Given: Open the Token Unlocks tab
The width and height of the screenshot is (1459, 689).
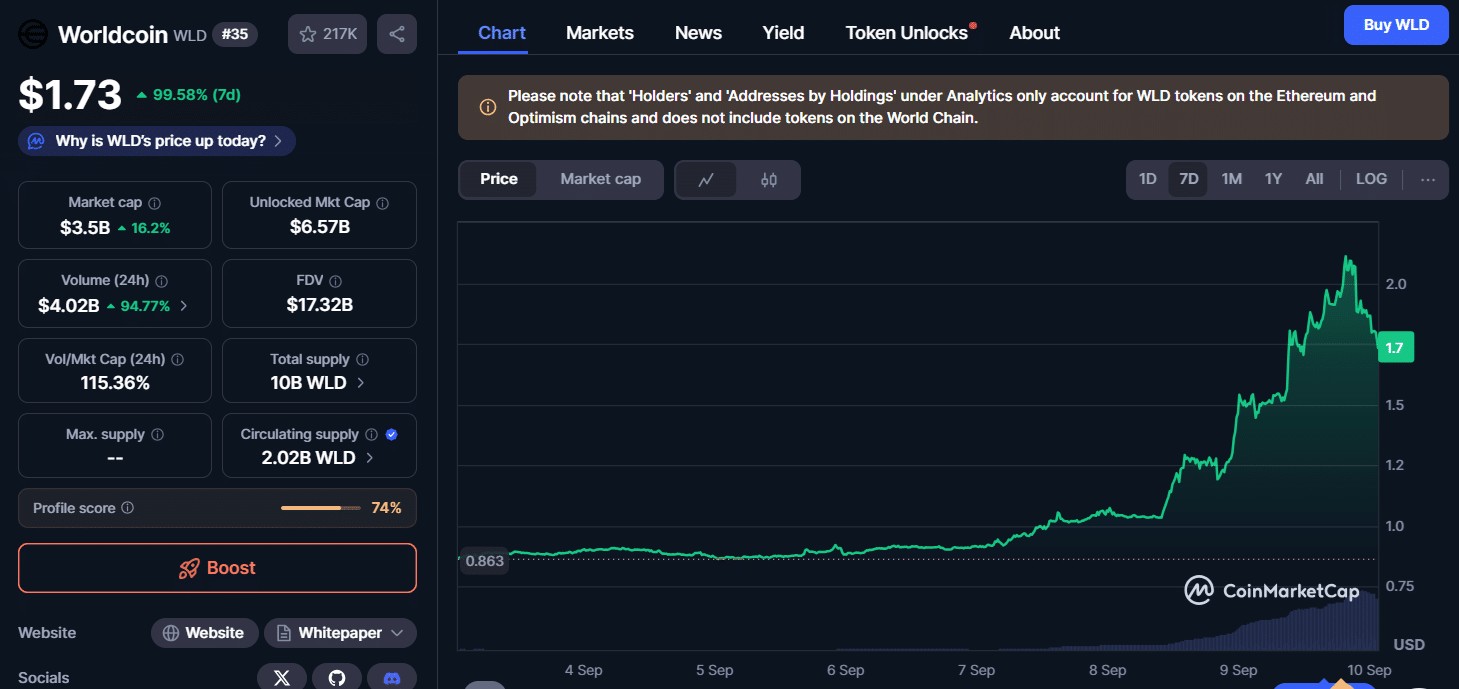Looking at the screenshot, I should [x=907, y=33].
